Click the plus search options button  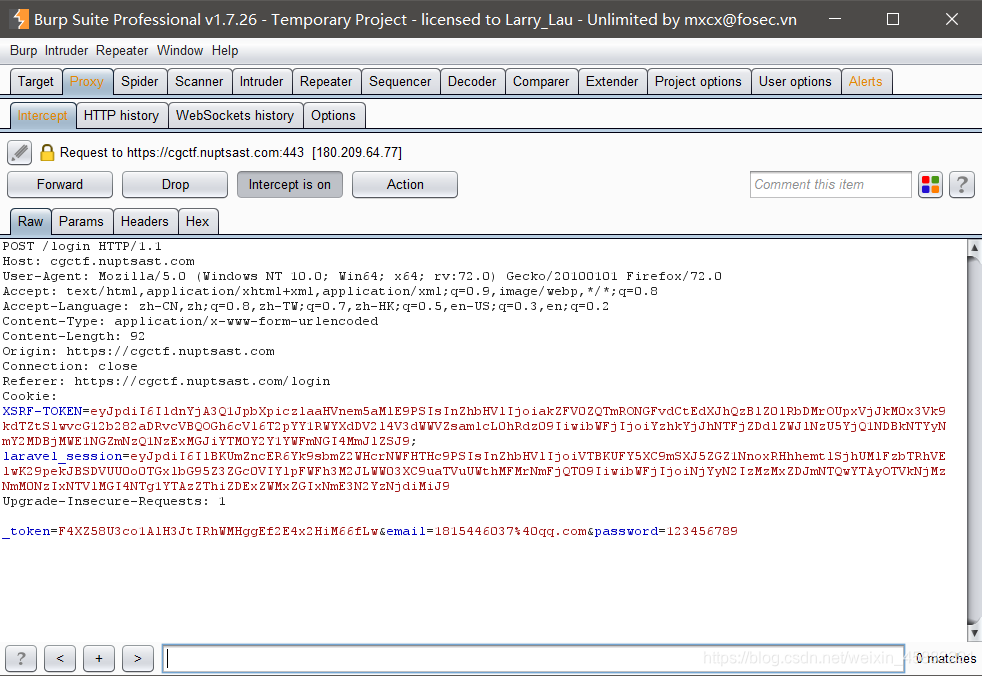(99, 658)
